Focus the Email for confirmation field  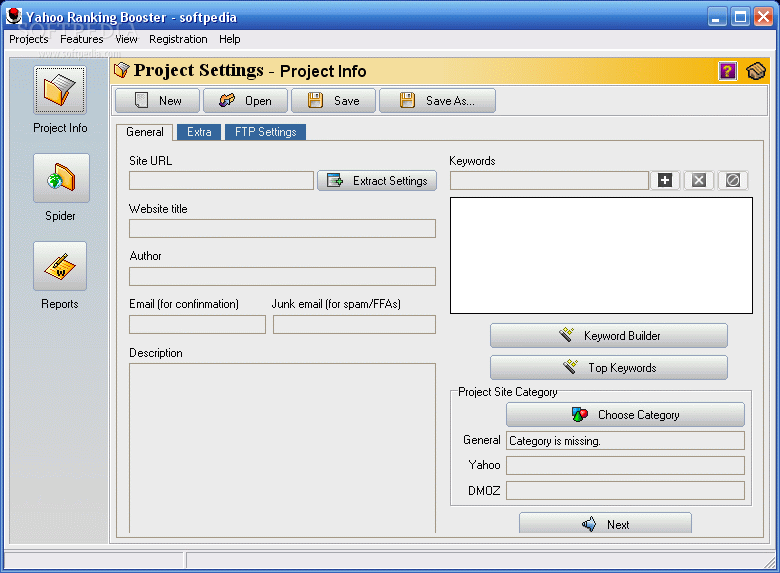coord(197,324)
